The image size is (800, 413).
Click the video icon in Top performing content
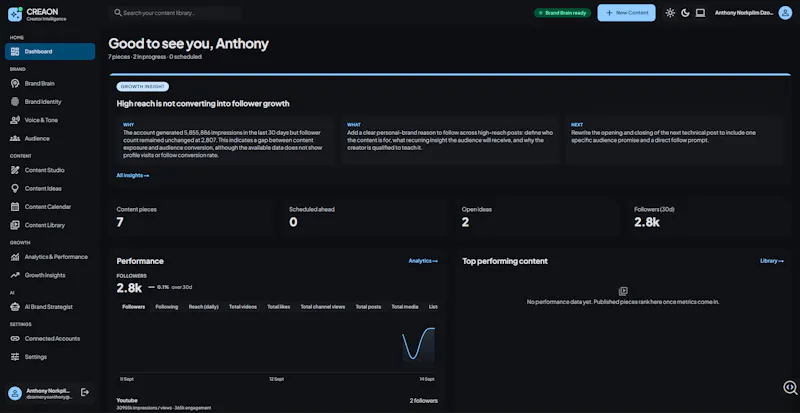(x=623, y=291)
